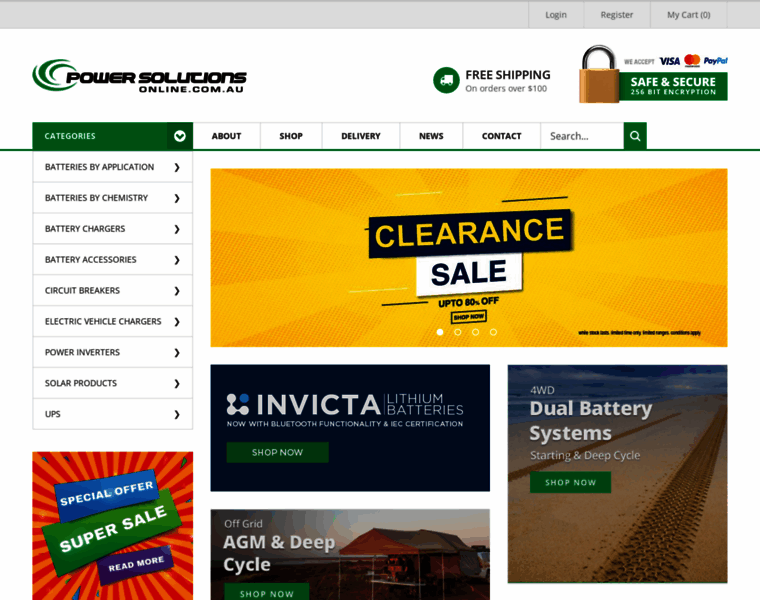The image size is (760, 600).
Task: Click the Battery Chargers category text
Action: [85, 229]
